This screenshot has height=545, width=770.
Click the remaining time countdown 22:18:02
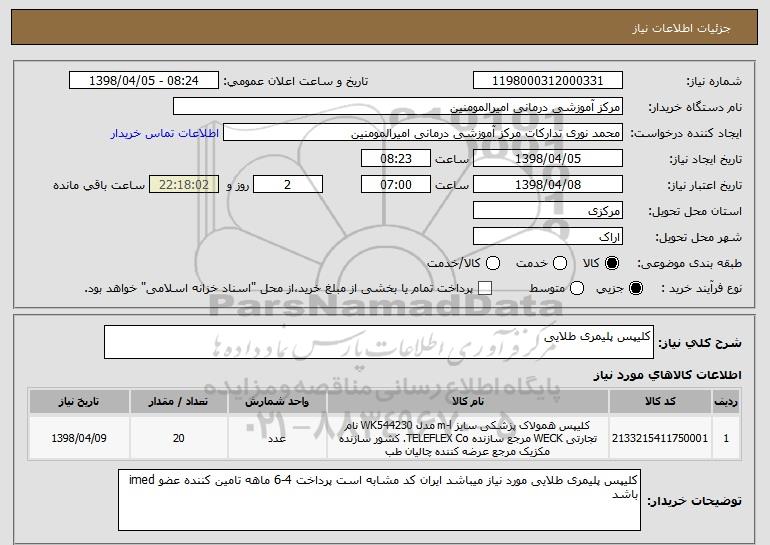pos(184,185)
